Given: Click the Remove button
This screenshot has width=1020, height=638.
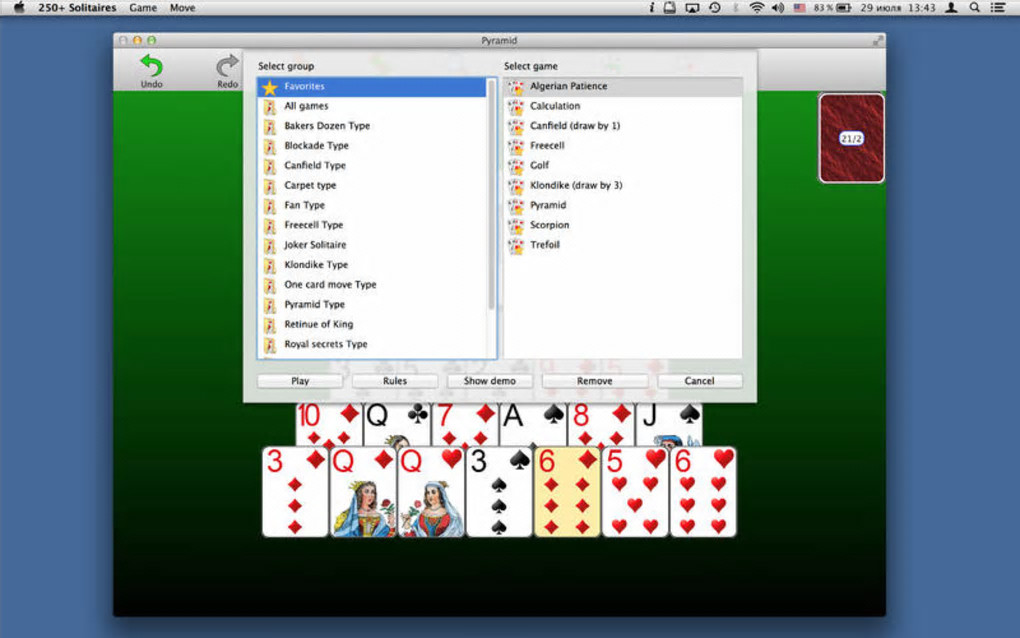Looking at the screenshot, I should click(x=595, y=381).
